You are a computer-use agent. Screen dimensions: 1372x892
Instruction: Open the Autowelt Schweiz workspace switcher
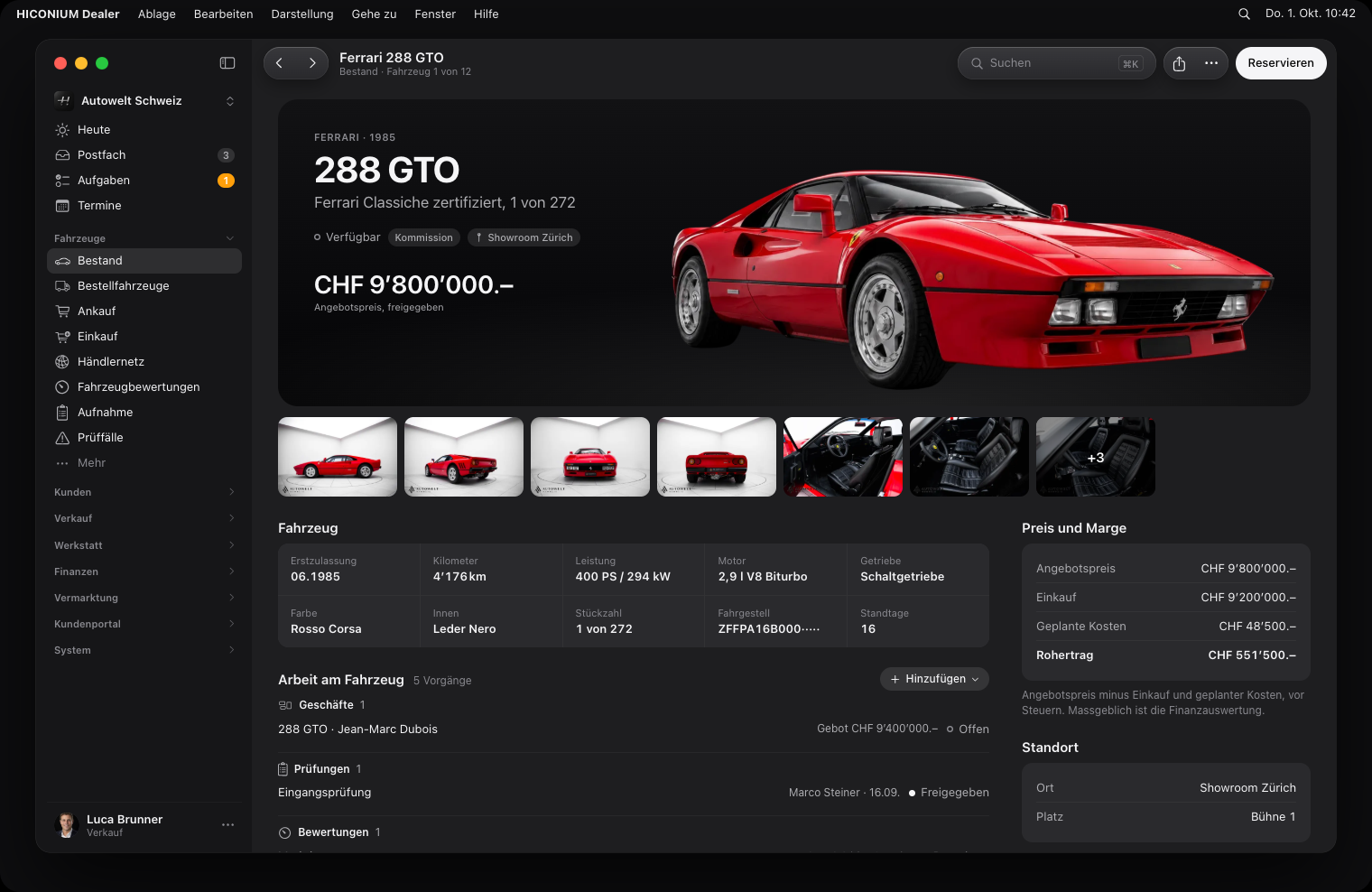coord(144,101)
